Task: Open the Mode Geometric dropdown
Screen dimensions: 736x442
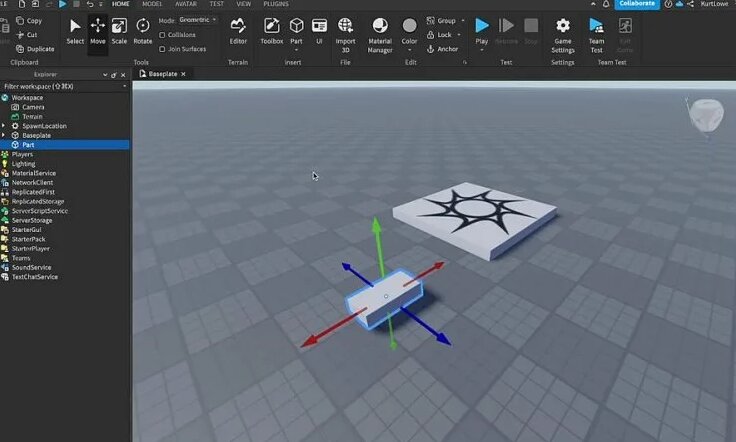Action: (x=198, y=20)
